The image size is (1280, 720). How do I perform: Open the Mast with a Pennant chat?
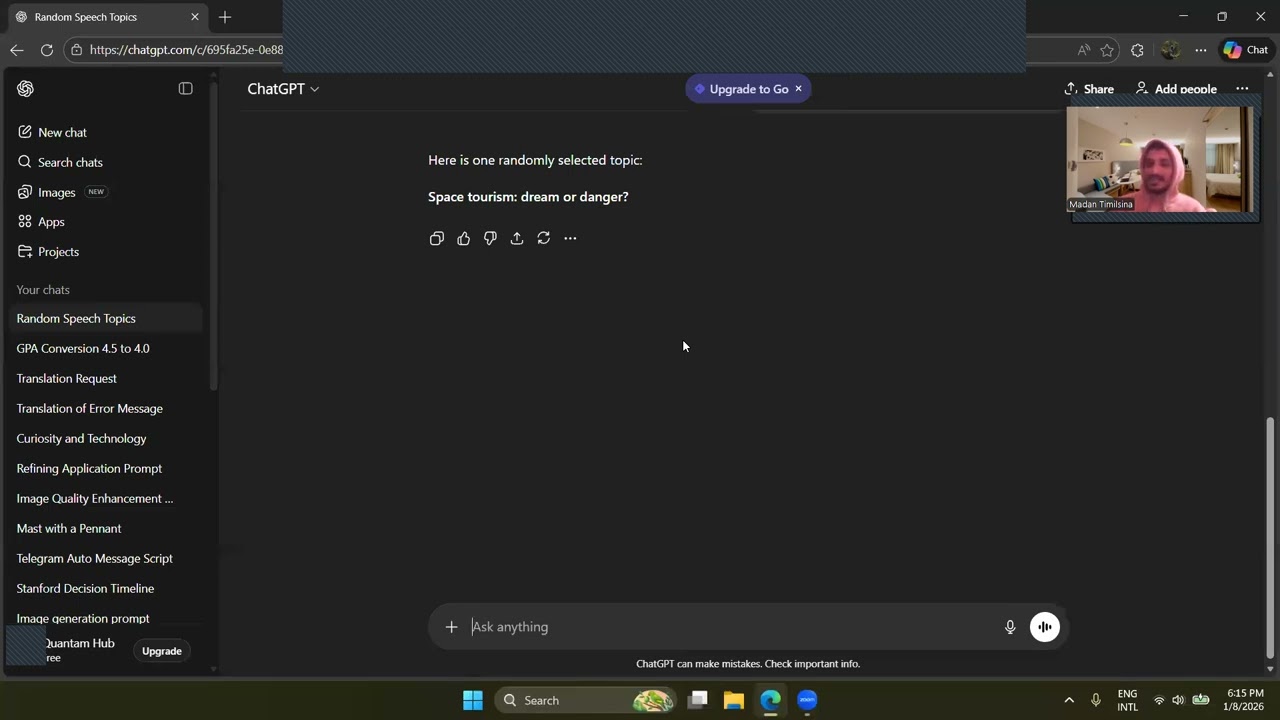coord(69,528)
